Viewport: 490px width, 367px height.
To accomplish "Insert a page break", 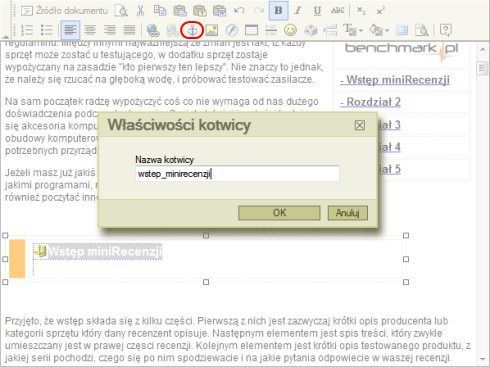I will 330,30.
